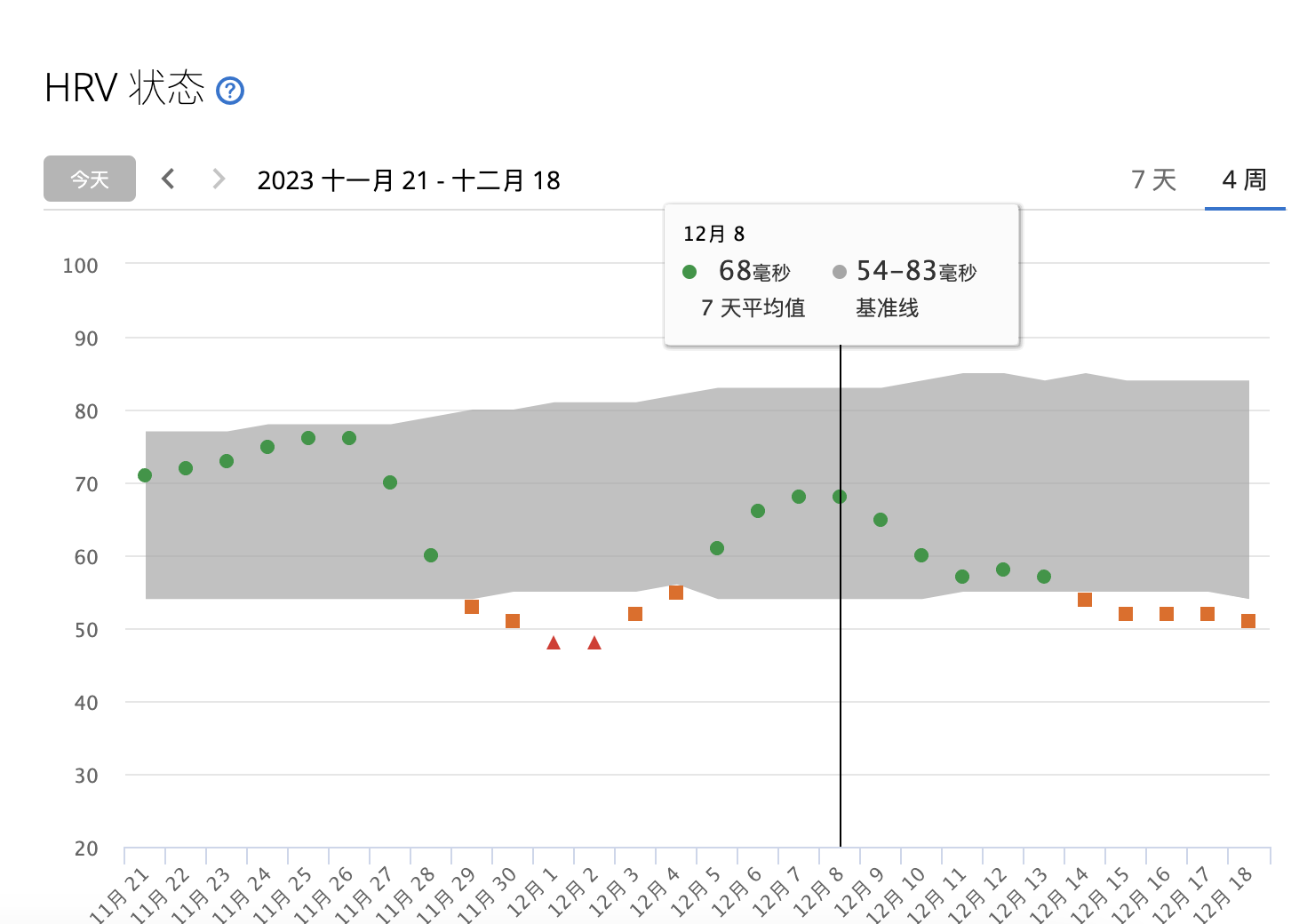Click the green dot for 12月 12
Screen dimensions: 1315x924
[x=1003, y=570]
